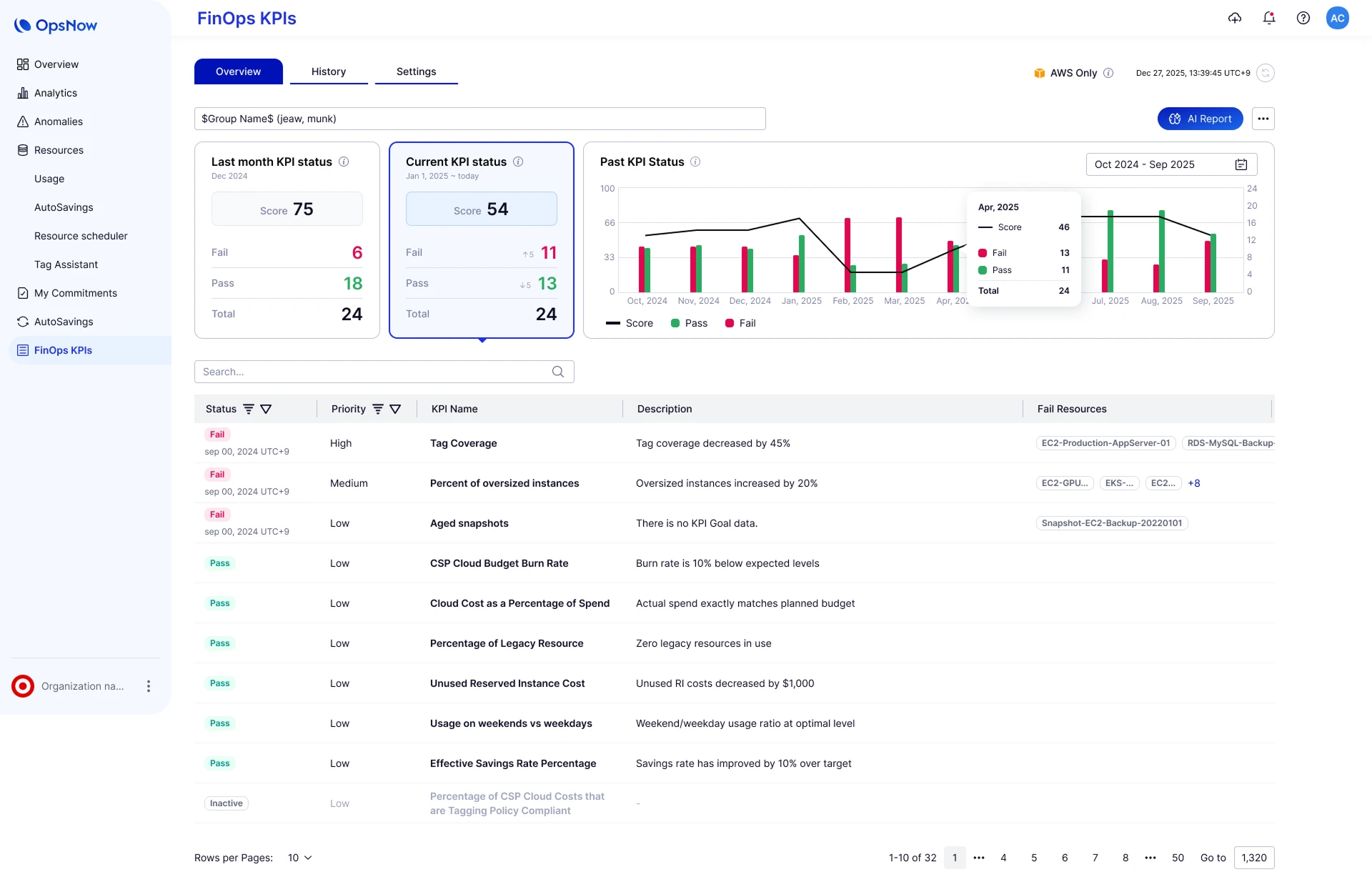Image resolution: width=1372 pixels, height=892 pixels.
Task: Expand the Rows per Pages dropdown
Action: (x=300, y=858)
